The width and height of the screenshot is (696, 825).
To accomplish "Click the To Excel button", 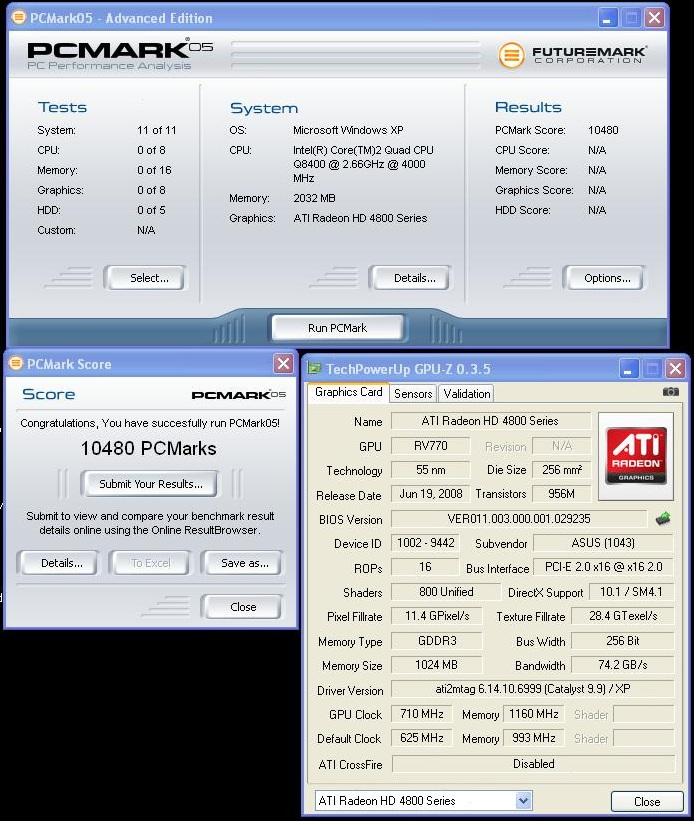I will click(x=150, y=564).
